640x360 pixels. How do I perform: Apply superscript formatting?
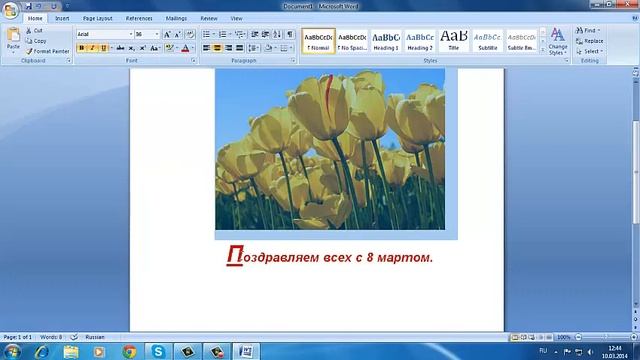142,48
